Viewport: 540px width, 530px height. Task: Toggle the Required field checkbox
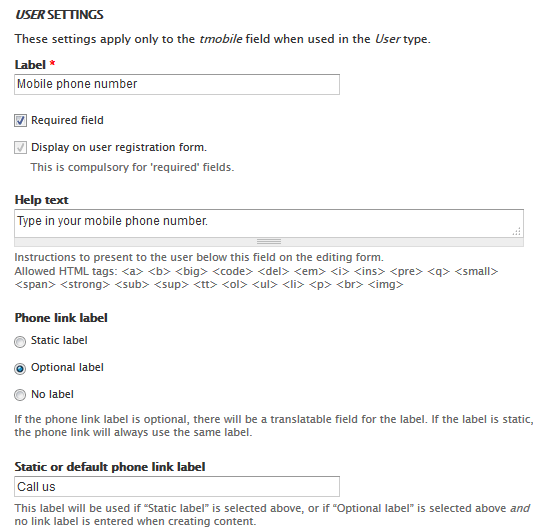click(x=20, y=121)
